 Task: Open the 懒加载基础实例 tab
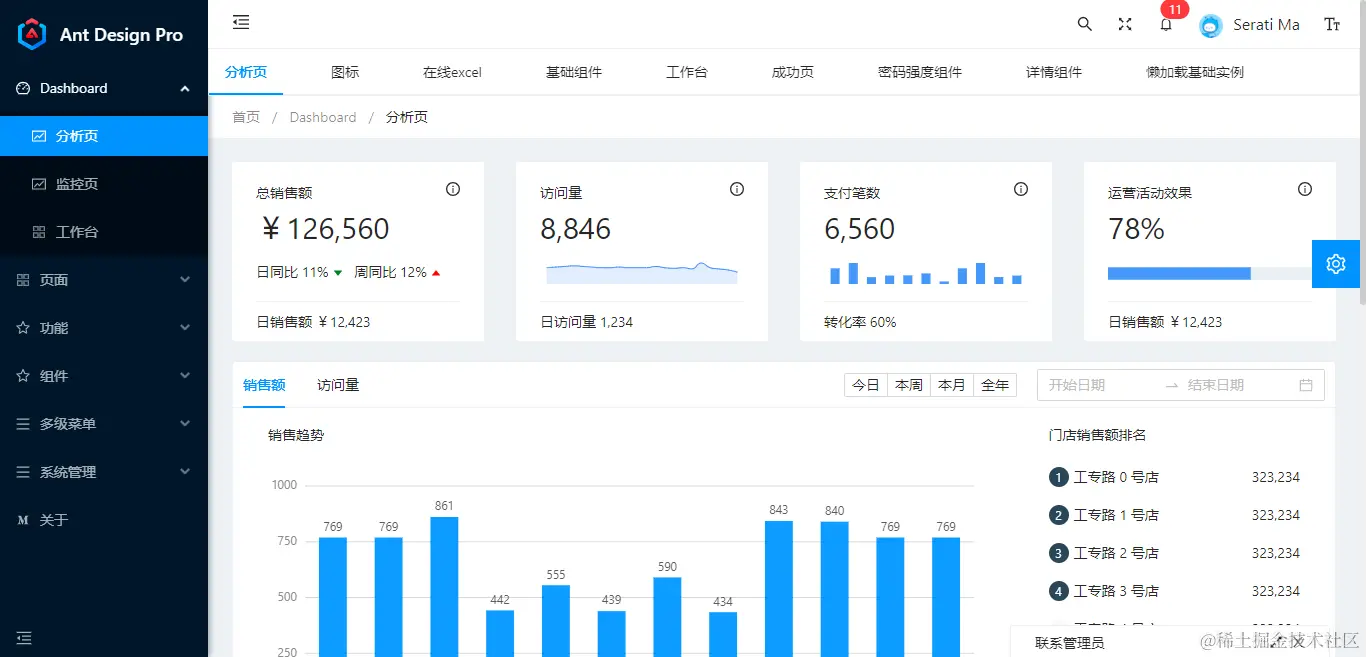click(1195, 72)
